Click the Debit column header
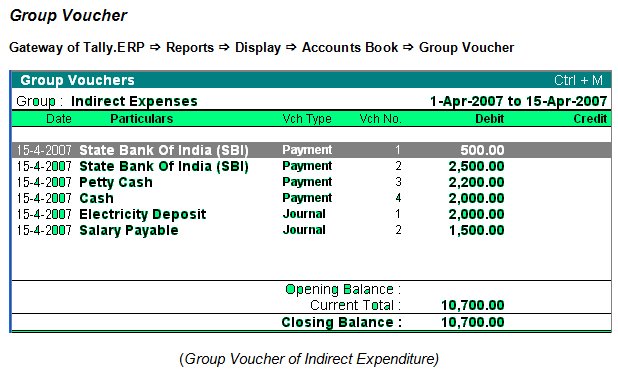Viewport: 618px width, 373px height. tap(490, 119)
